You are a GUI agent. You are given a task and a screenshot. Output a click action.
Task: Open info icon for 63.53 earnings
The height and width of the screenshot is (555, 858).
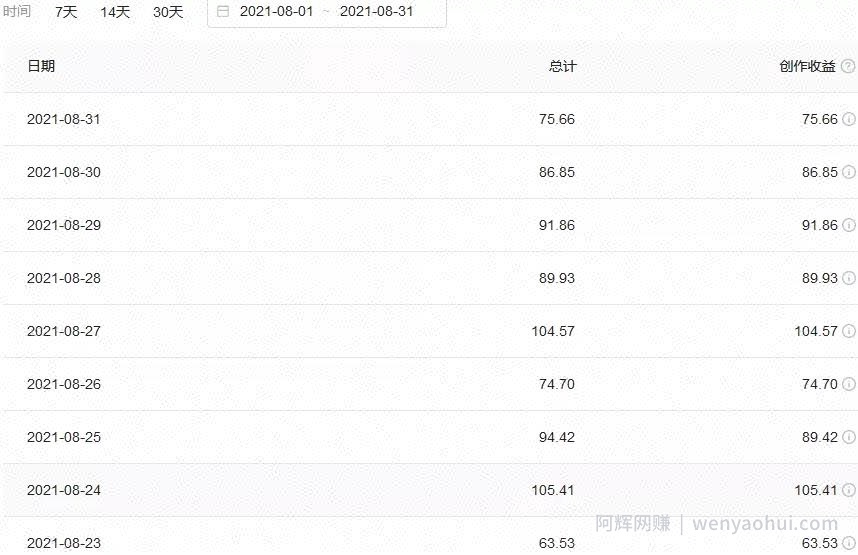tap(849, 543)
